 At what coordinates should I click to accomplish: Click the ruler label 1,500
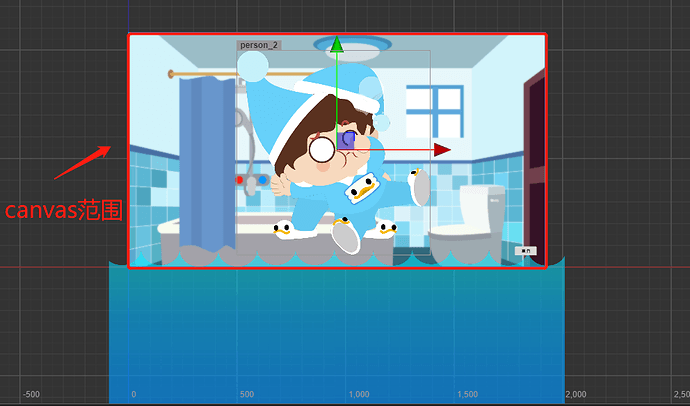pos(468,395)
